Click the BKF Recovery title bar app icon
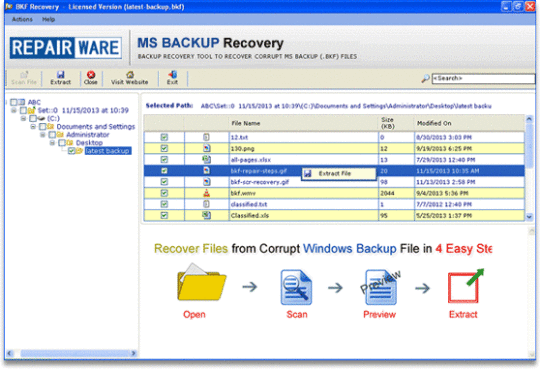The height and width of the screenshot is (369, 540). click(9, 7)
